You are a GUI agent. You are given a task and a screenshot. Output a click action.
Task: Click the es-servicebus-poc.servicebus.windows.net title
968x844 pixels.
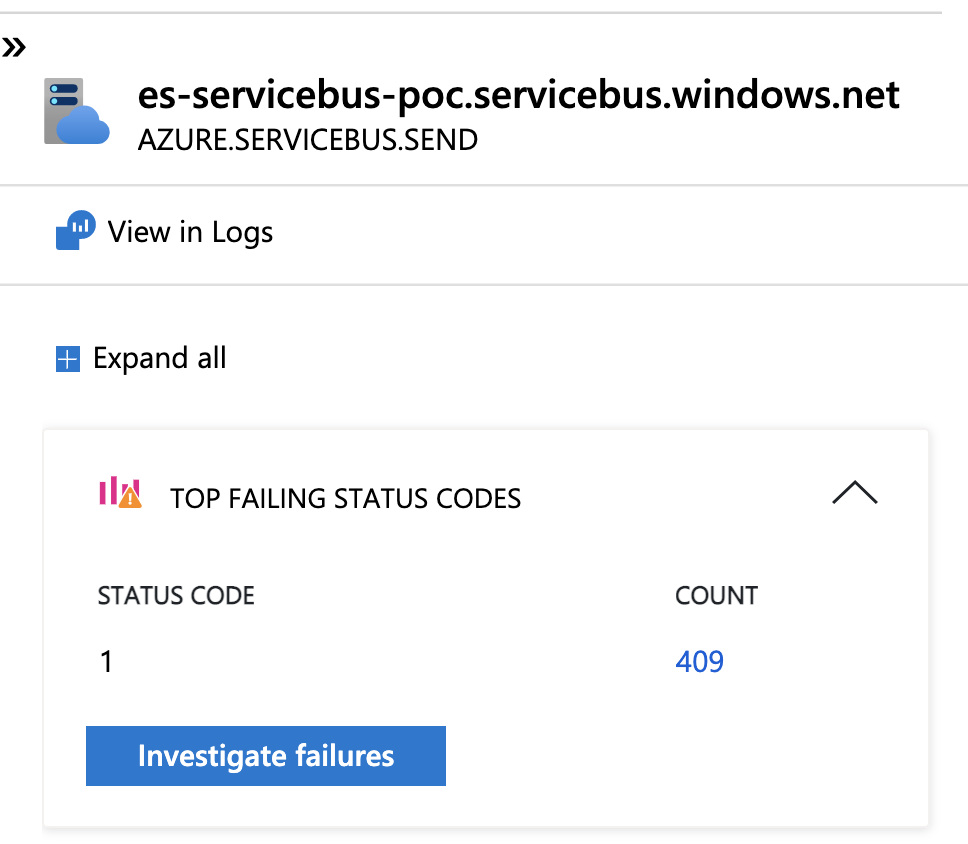tap(518, 95)
